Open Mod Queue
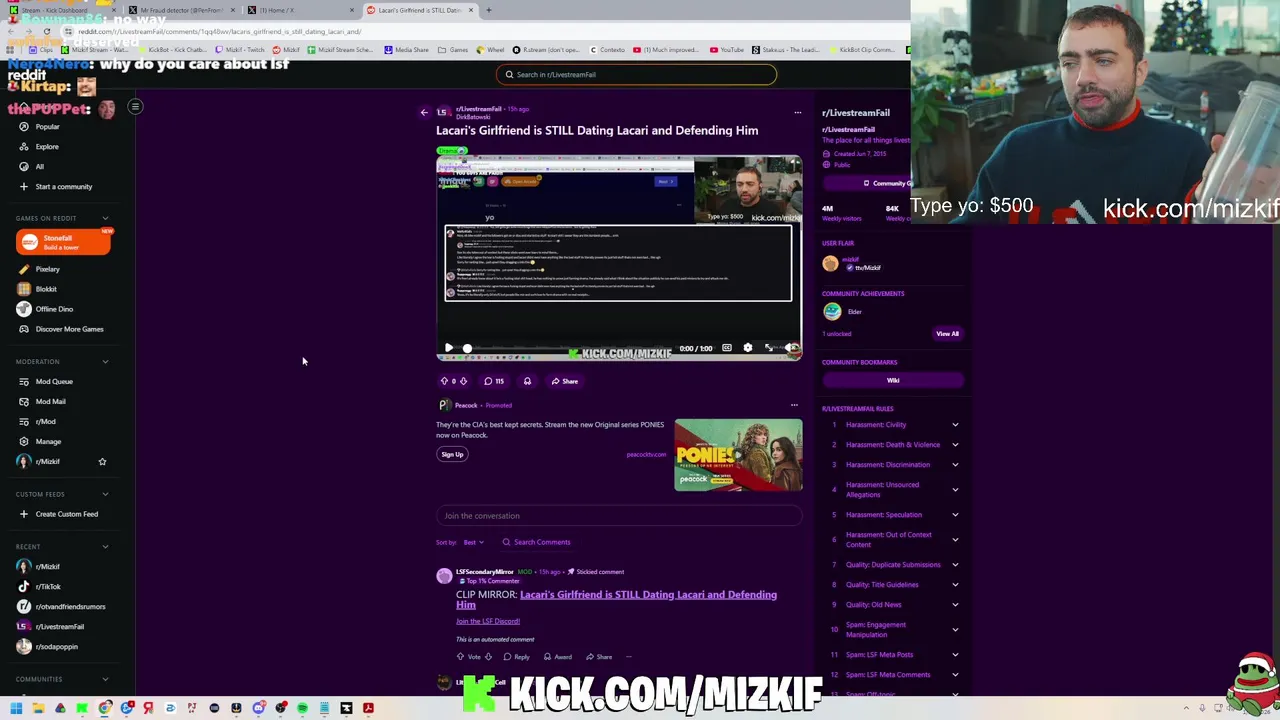 (x=54, y=381)
